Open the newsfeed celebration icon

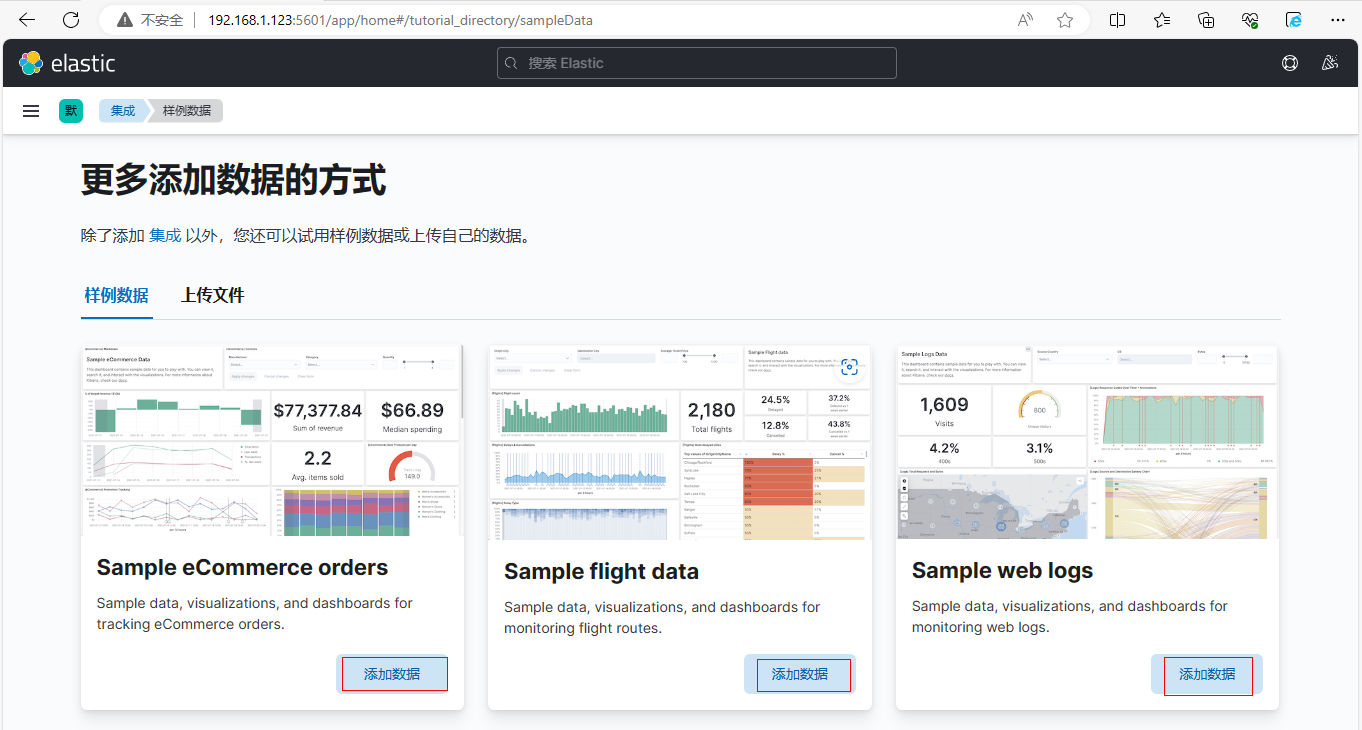[1329, 63]
